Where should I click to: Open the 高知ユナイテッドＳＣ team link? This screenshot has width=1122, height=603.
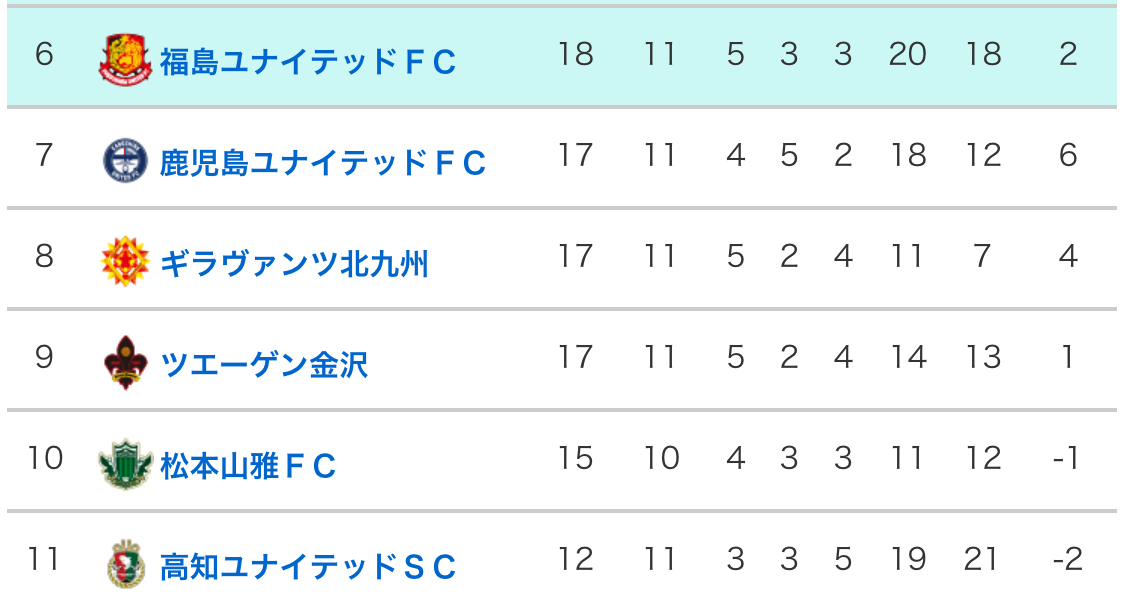coord(308,567)
